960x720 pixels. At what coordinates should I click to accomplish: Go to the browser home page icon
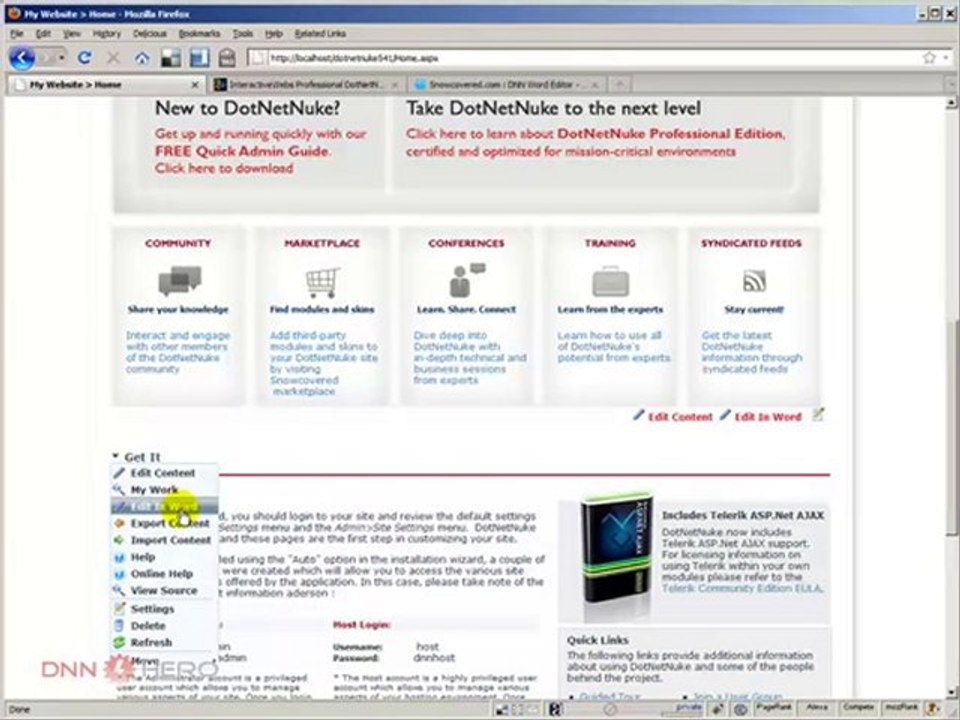(x=142, y=58)
